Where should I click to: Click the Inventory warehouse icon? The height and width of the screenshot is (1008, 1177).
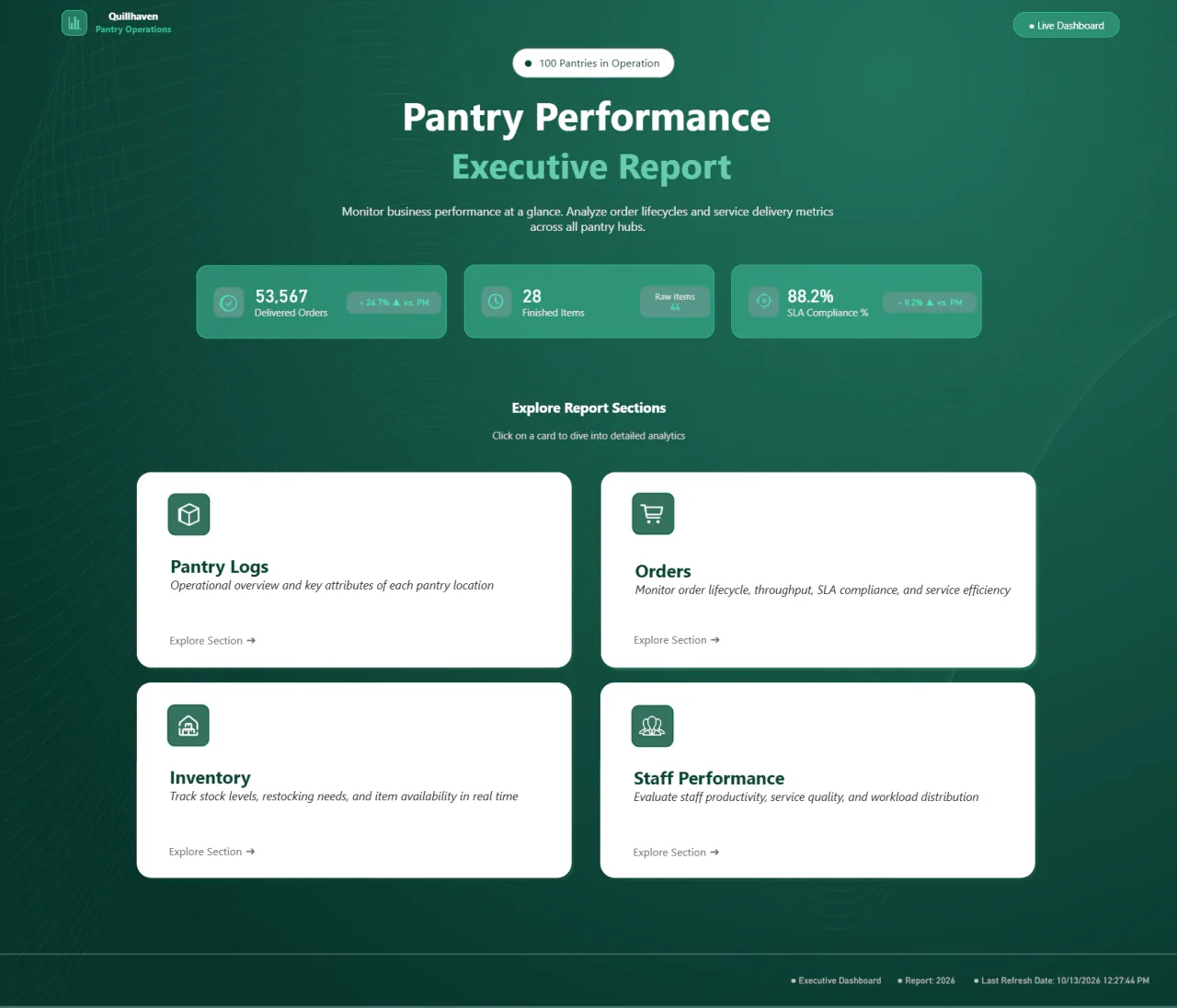(x=189, y=726)
